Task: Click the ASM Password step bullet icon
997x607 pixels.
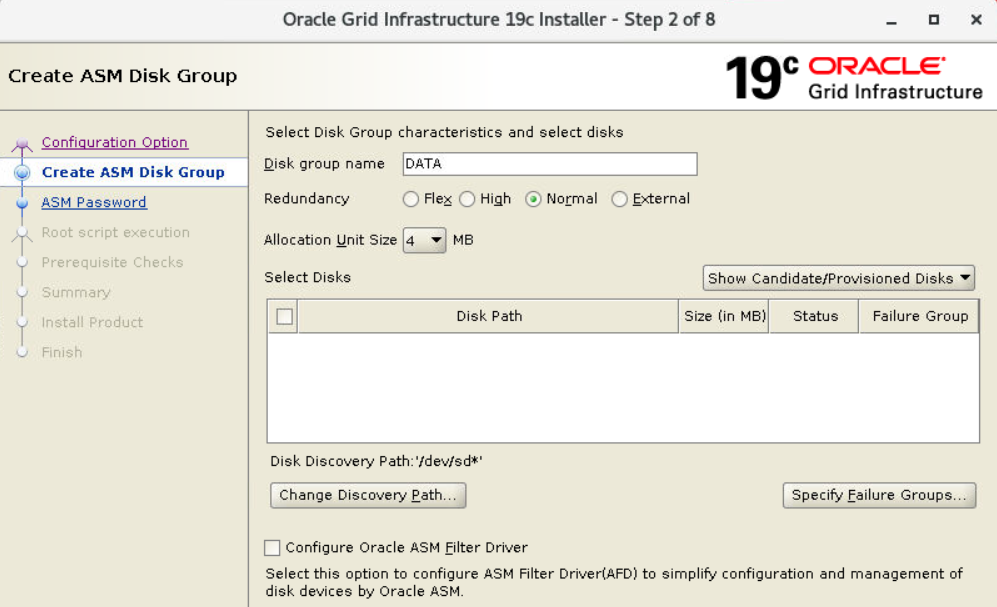Action: pyautogui.click(x=21, y=203)
